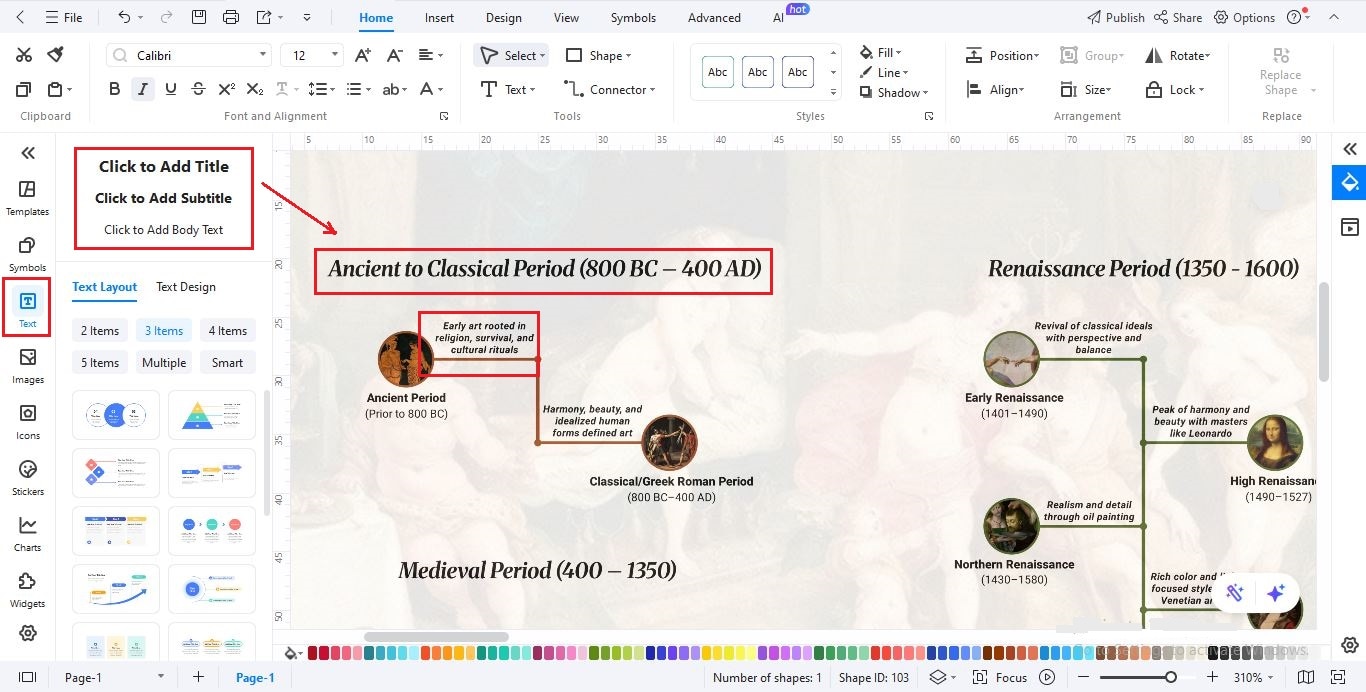Viewport: 1366px width, 692px height.
Task: Click the Undo arrow icon
Action: tap(124, 17)
